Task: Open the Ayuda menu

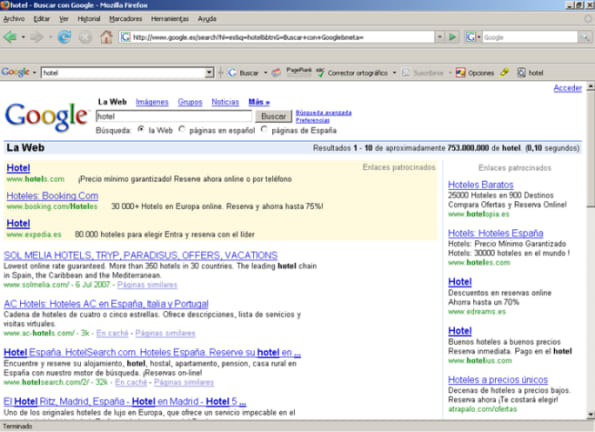Action: 207,19
